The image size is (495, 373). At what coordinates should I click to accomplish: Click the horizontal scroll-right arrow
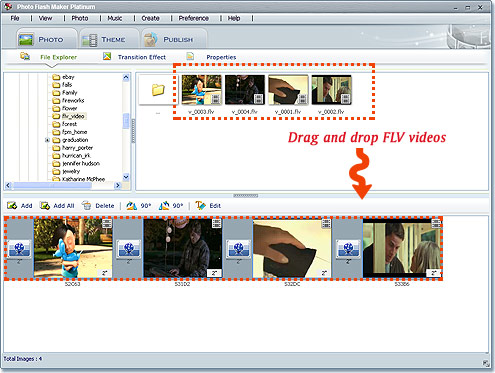(x=117, y=185)
